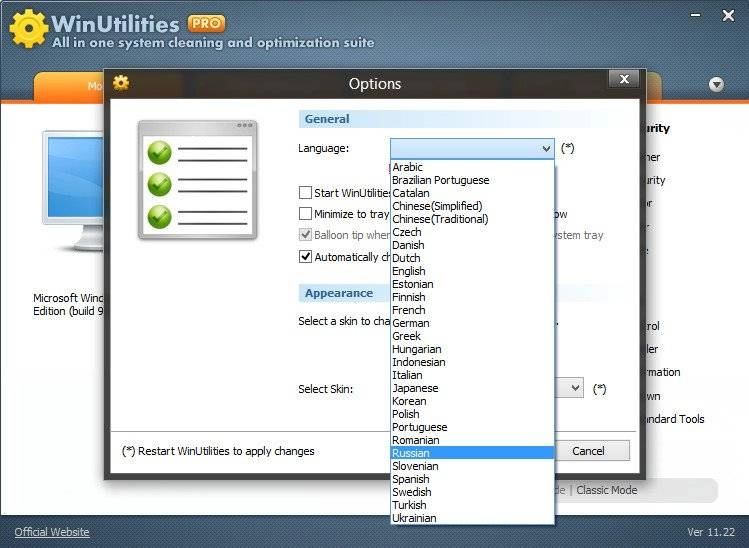Open the round dropdown menu arrow icon
Image resolution: width=749 pixels, height=548 pixels.
pyautogui.click(x=716, y=85)
